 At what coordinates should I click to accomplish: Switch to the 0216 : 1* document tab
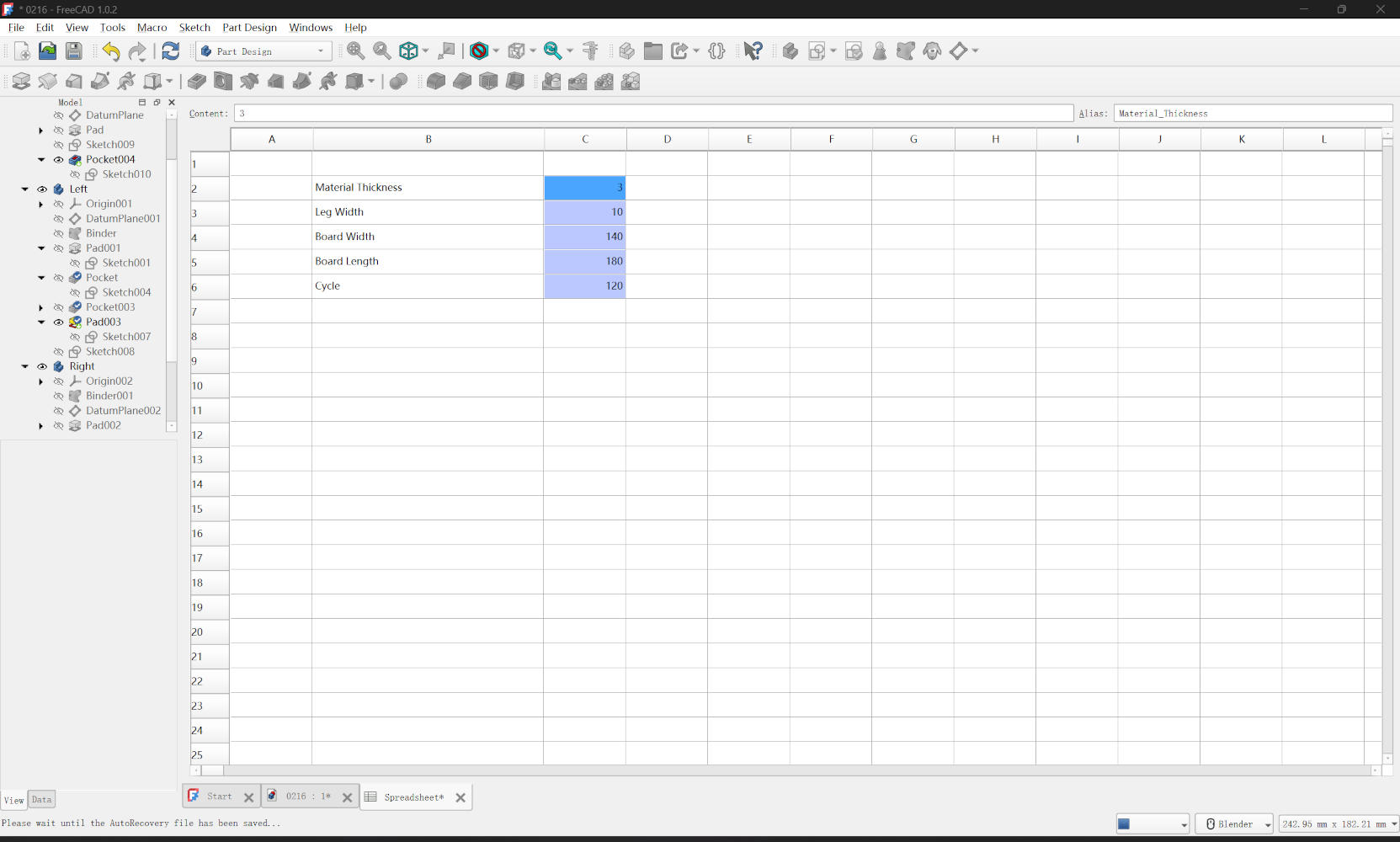click(307, 797)
